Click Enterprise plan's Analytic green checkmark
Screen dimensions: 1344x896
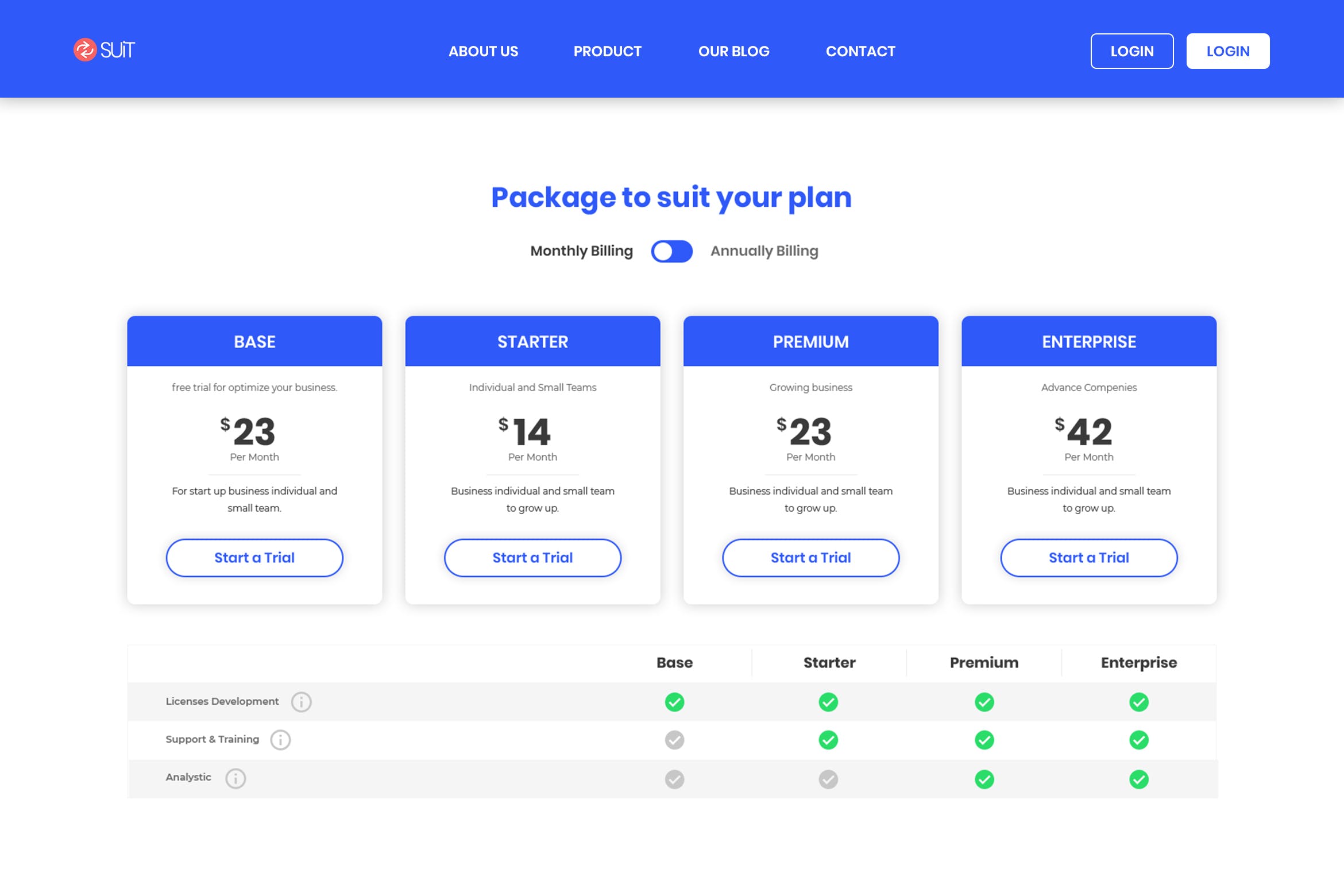(1138, 779)
